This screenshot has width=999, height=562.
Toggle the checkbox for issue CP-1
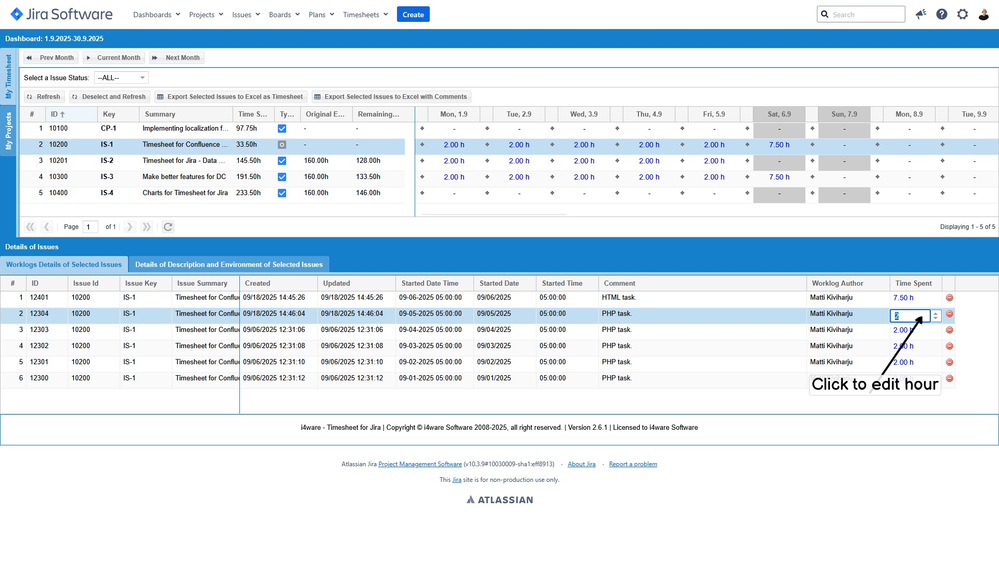pyautogui.click(x=282, y=129)
